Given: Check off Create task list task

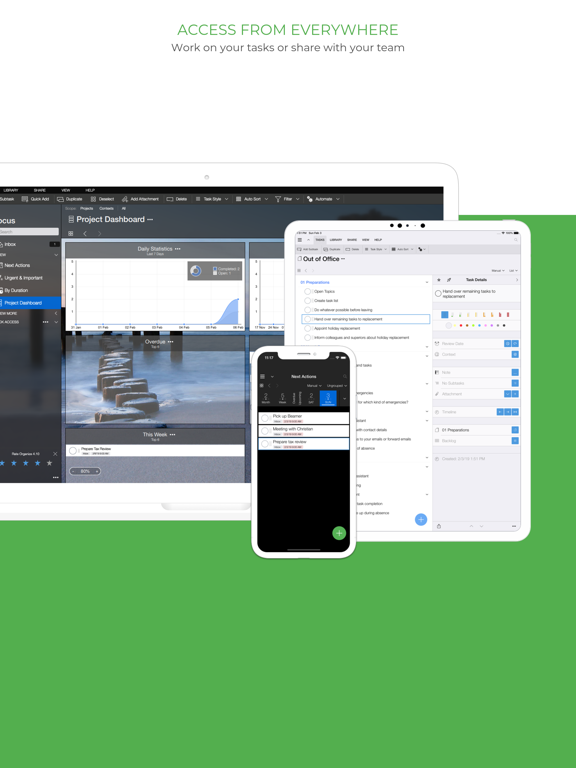Looking at the screenshot, I should [x=308, y=301].
